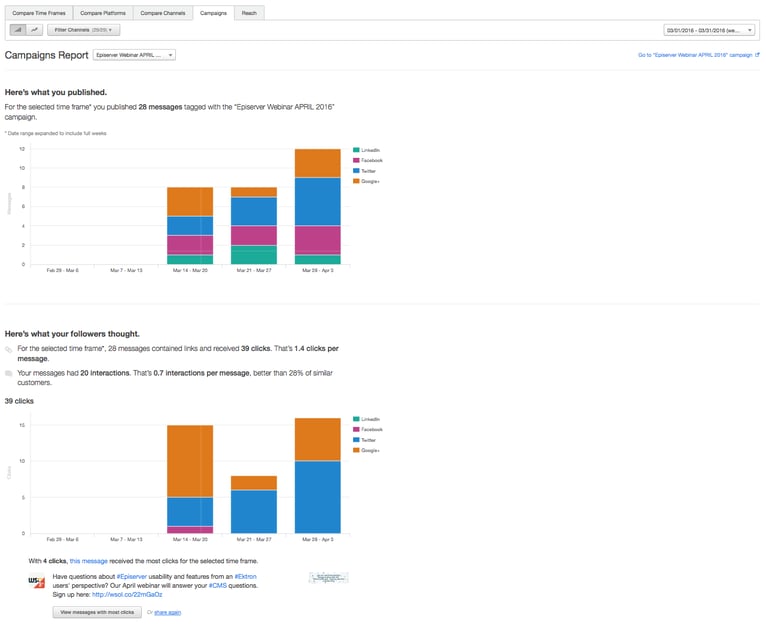Click the '39 clicks' chart title
This screenshot has height=635, width=766.
(x=19, y=401)
